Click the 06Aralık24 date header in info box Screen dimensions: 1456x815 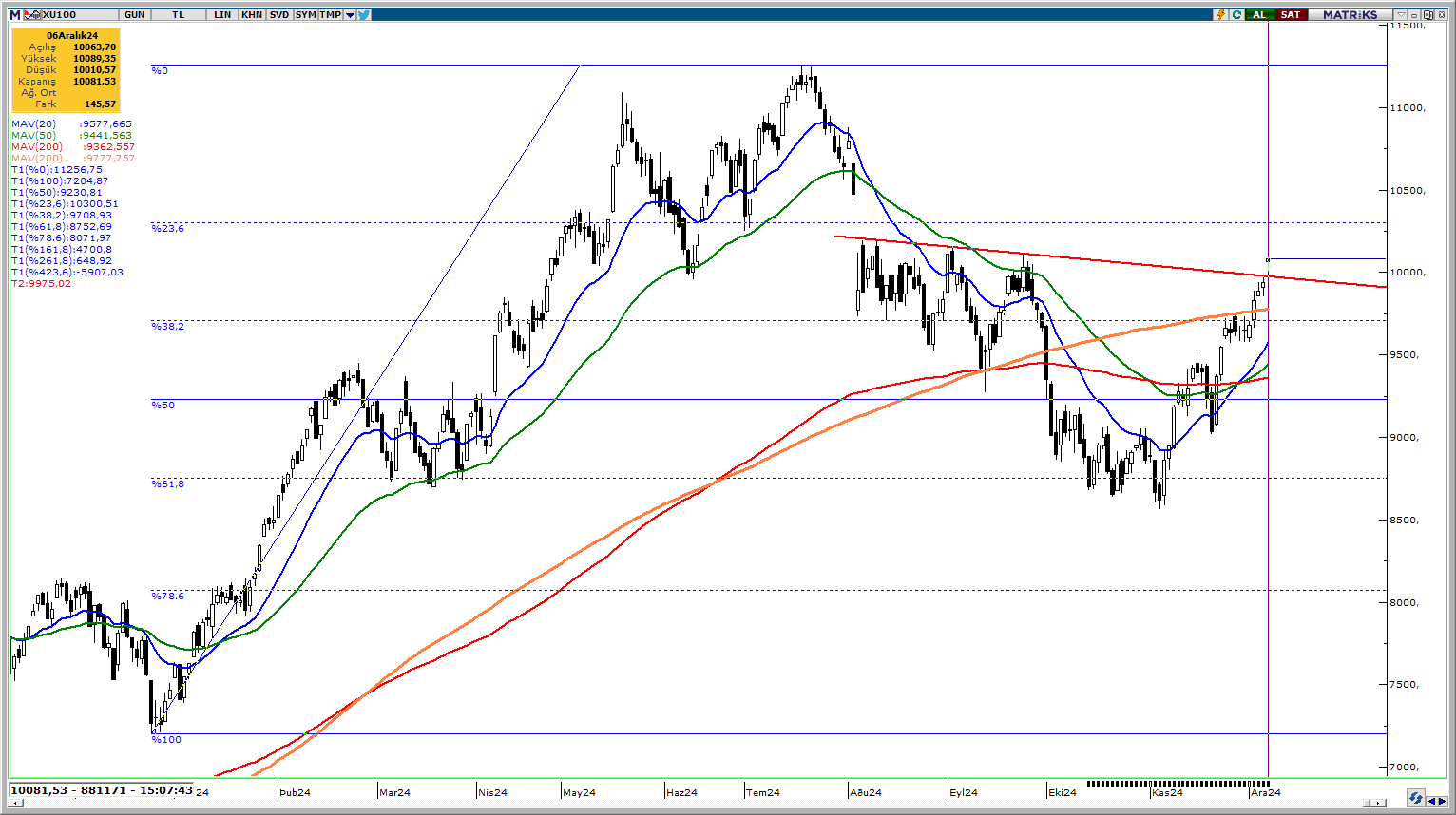tap(72, 36)
